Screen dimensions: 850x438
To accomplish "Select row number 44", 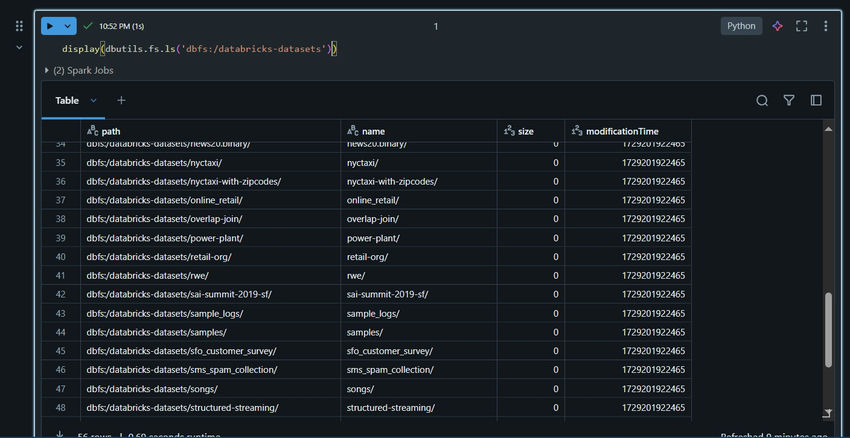I will coord(61,332).
